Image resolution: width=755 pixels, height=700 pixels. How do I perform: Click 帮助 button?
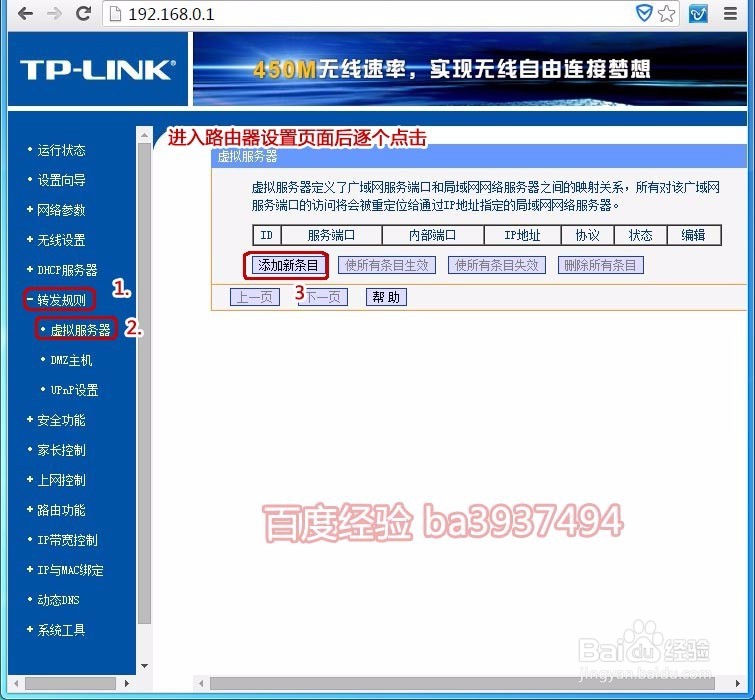pos(386,297)
